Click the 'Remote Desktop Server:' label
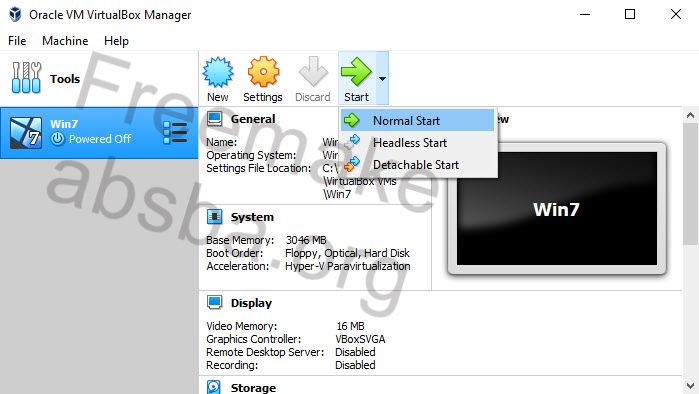This screenshot has height=394, width=699. [265, 352]
